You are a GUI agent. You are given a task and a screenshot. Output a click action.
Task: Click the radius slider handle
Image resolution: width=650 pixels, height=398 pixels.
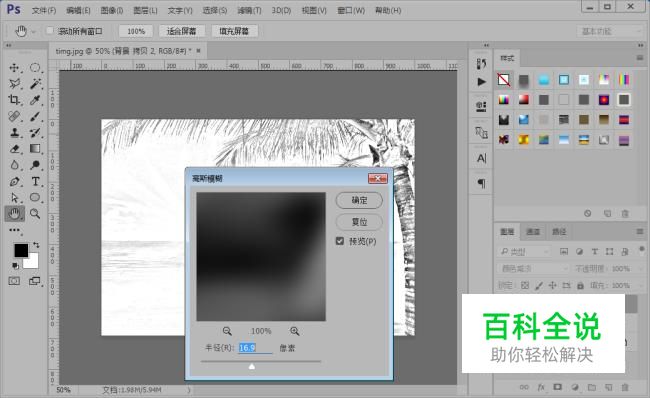pos(252,366)
